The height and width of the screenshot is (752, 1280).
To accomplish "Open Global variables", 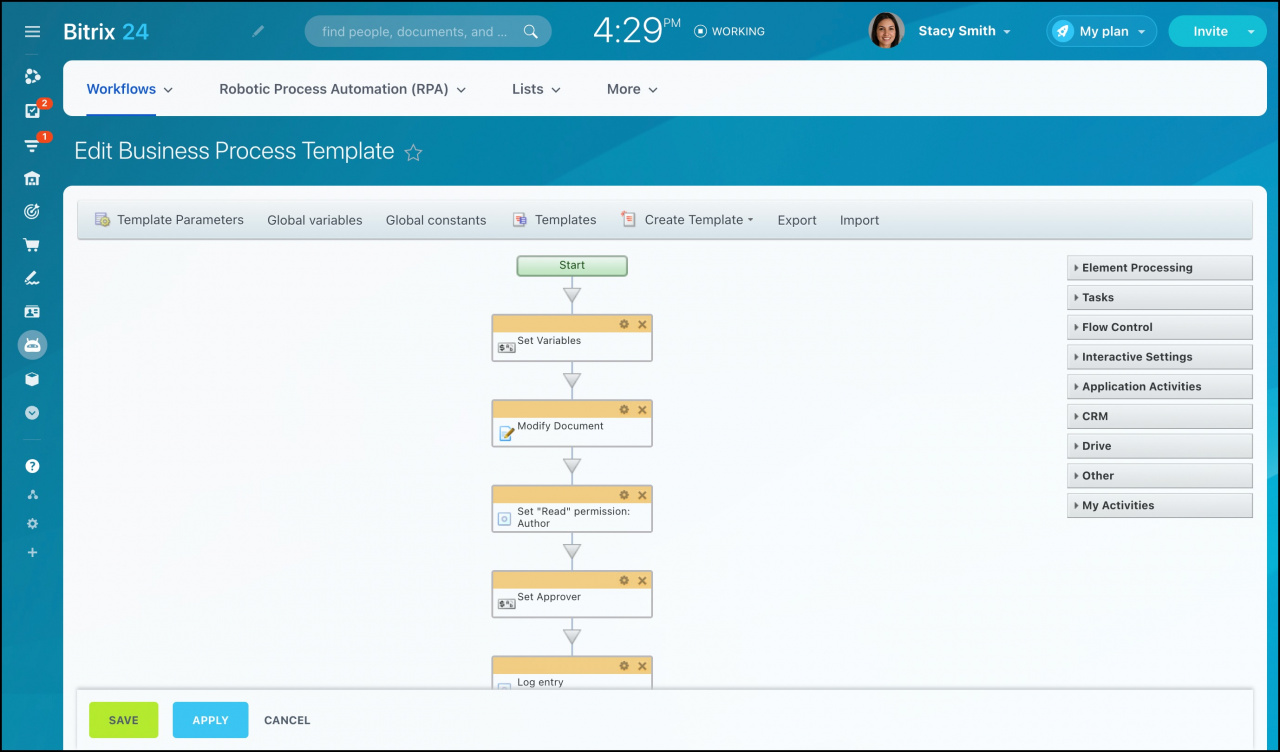I will tap(315, 220).
